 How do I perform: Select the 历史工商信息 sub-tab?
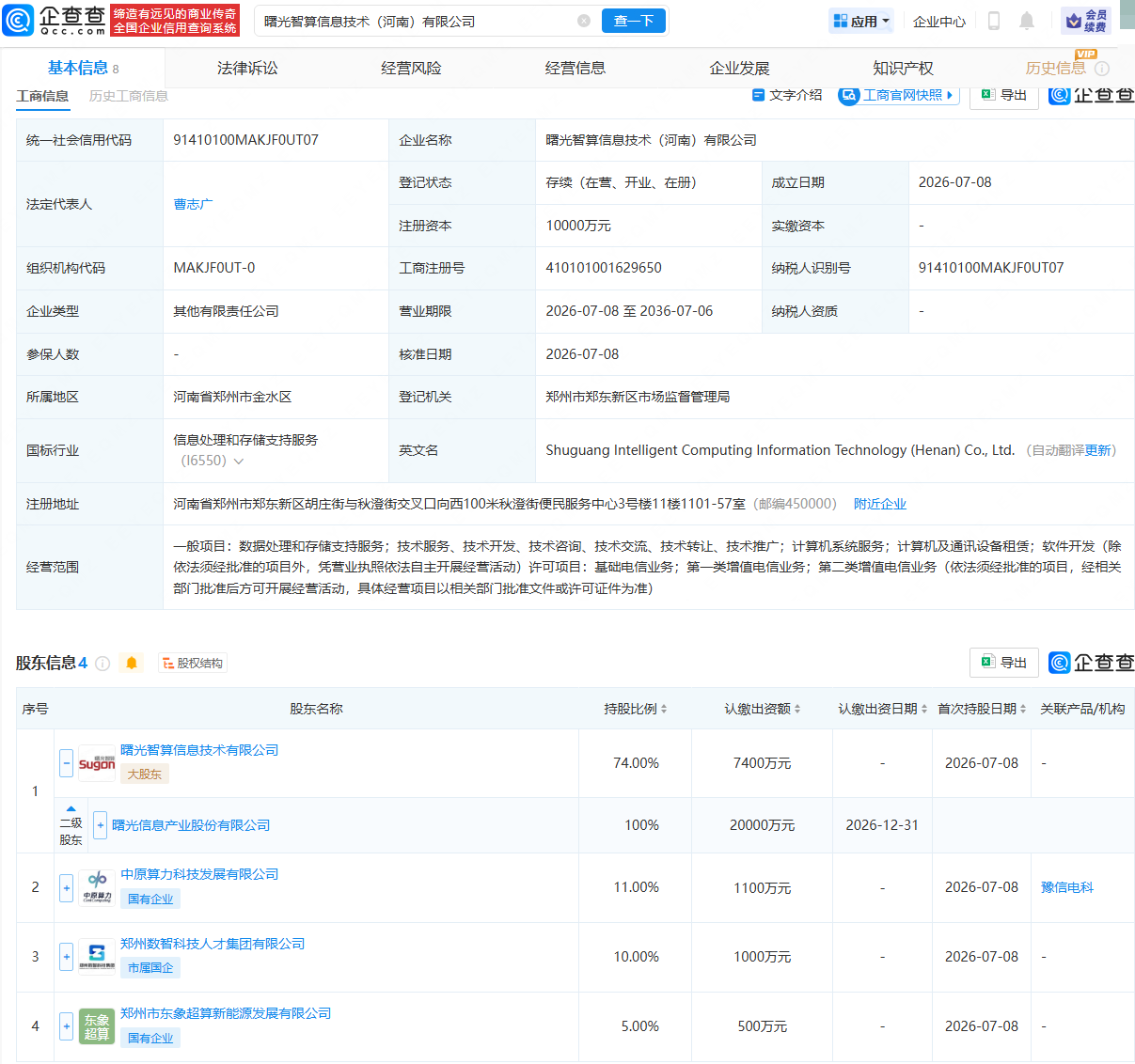coord(129,96)
